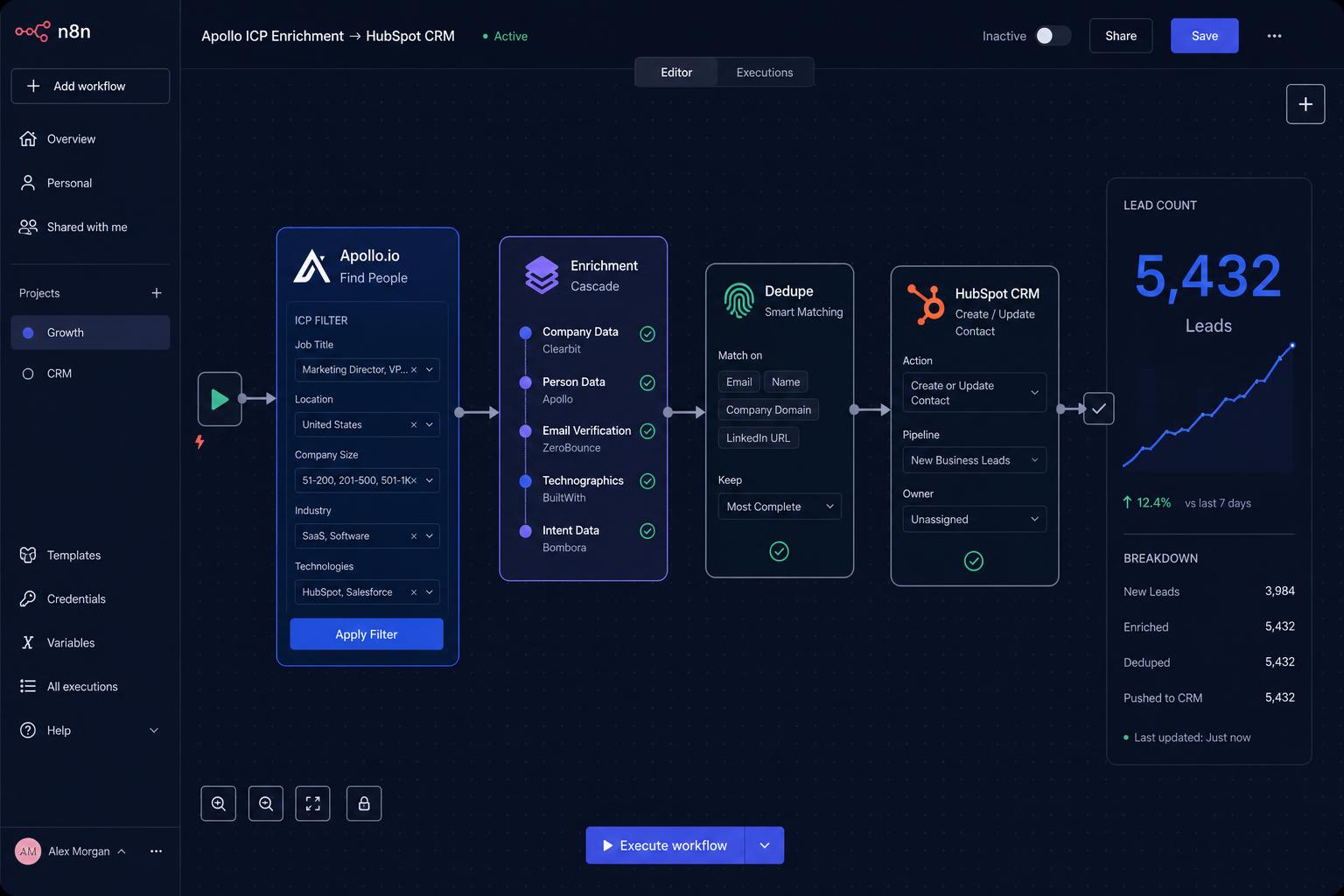Image resolution: width=1344 pixels, height=896 pixels.
Task: Open the Credentials key icon
Action: pyautogui.click(x=28, y=598)
